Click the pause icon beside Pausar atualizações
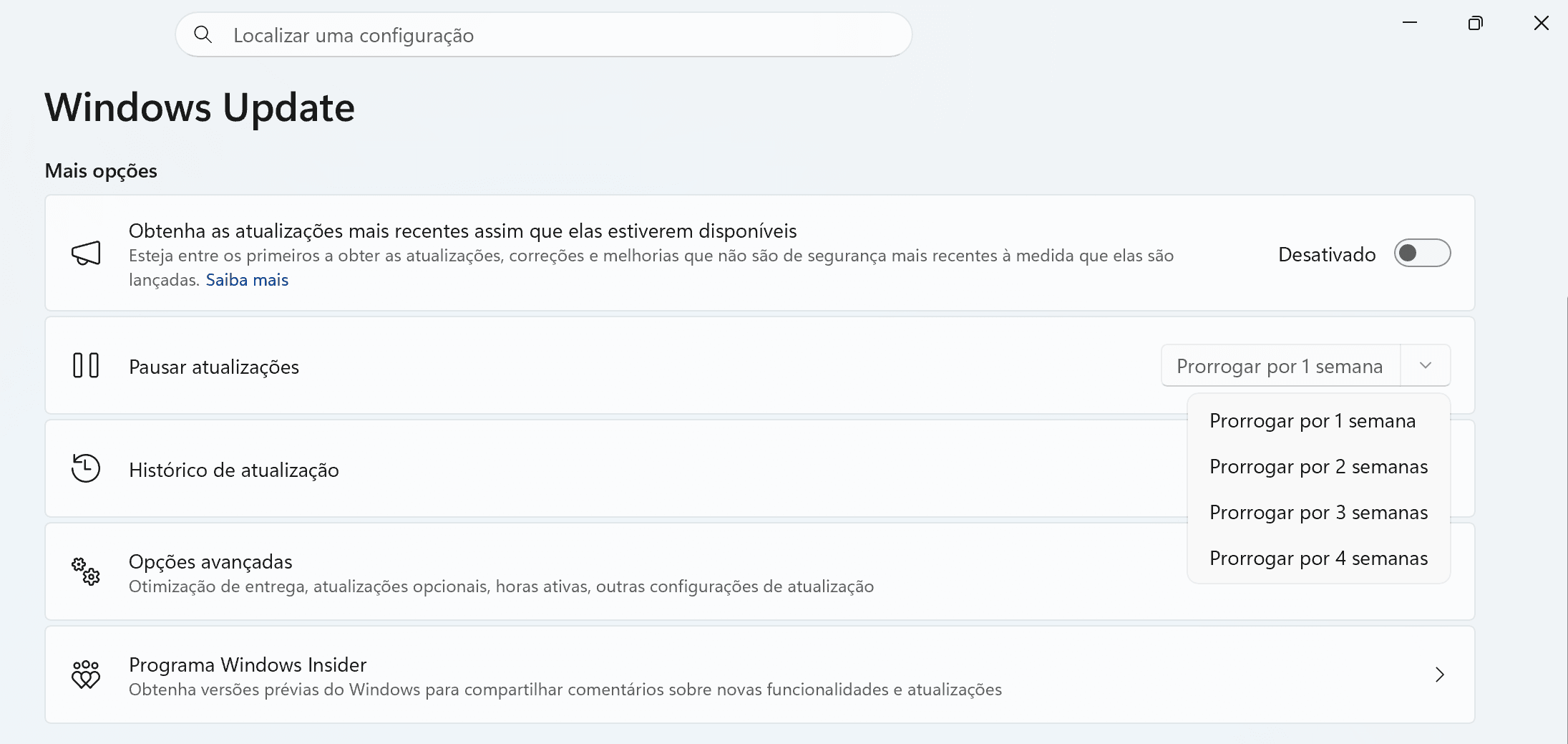 pos(86,365)
